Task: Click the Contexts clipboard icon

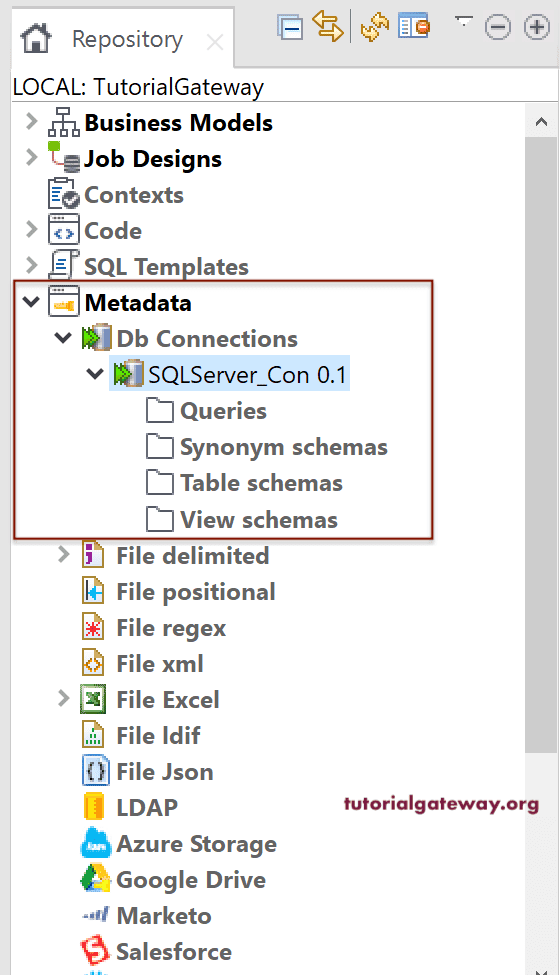Action: 64,193
